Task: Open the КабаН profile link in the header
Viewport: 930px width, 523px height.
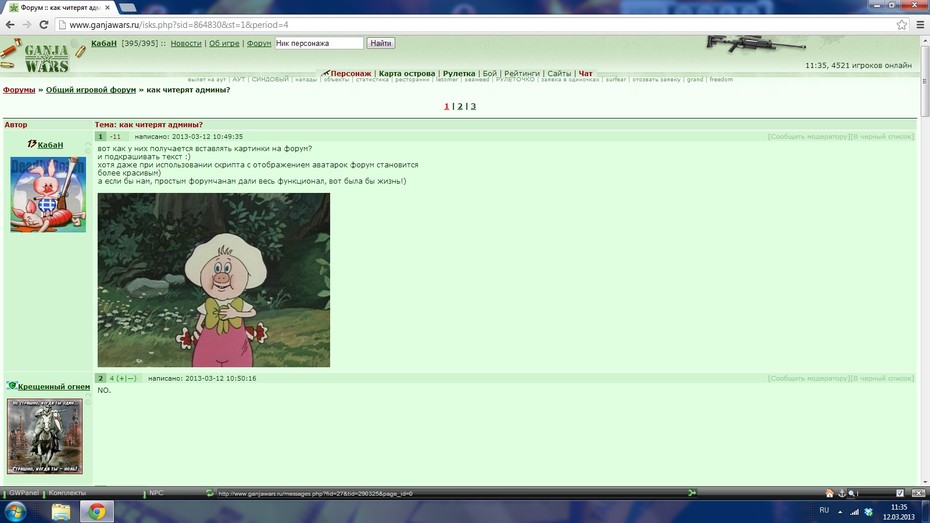Action: click(104, 43)
